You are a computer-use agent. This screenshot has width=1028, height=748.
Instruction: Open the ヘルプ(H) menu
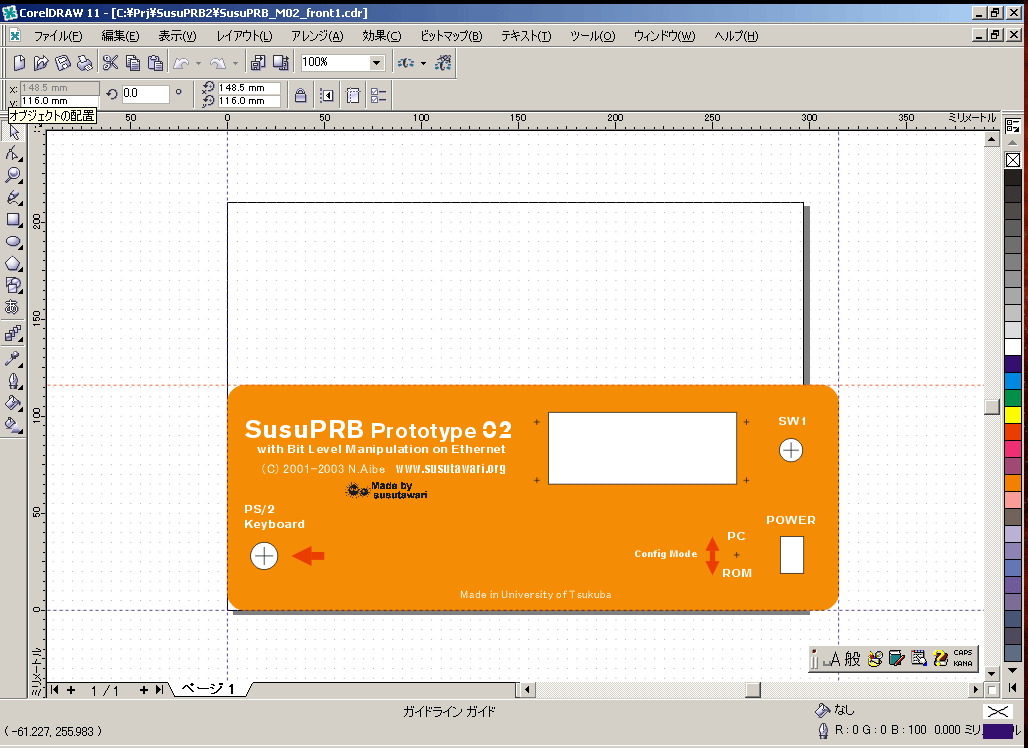click(736, 36)
